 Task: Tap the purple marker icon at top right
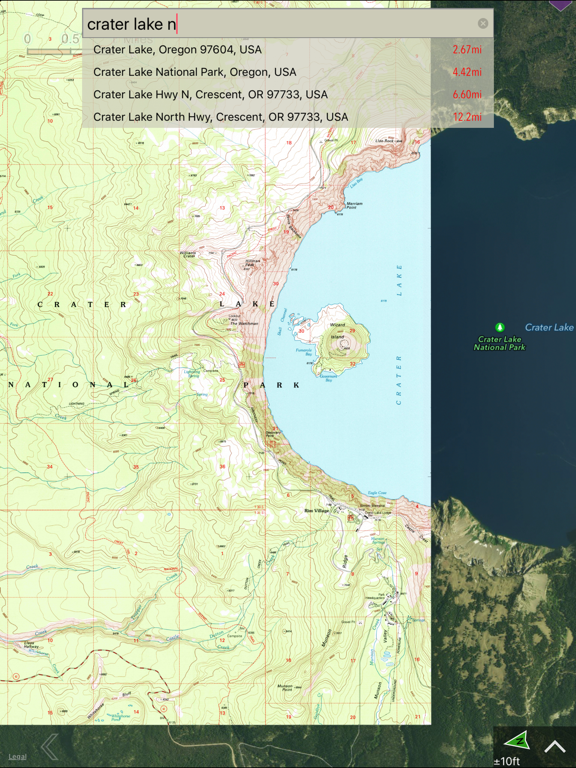561,4
